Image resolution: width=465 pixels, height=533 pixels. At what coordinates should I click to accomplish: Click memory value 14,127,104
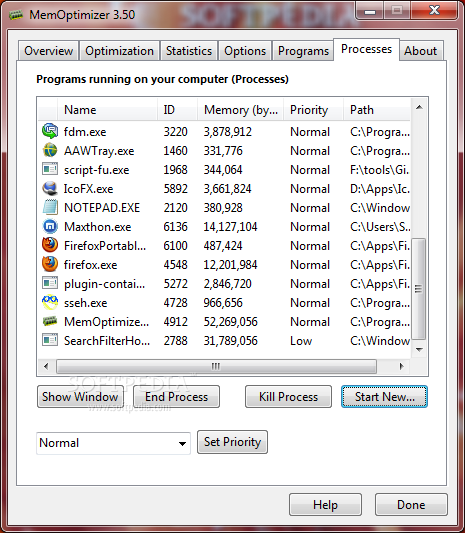coord(230,227)
